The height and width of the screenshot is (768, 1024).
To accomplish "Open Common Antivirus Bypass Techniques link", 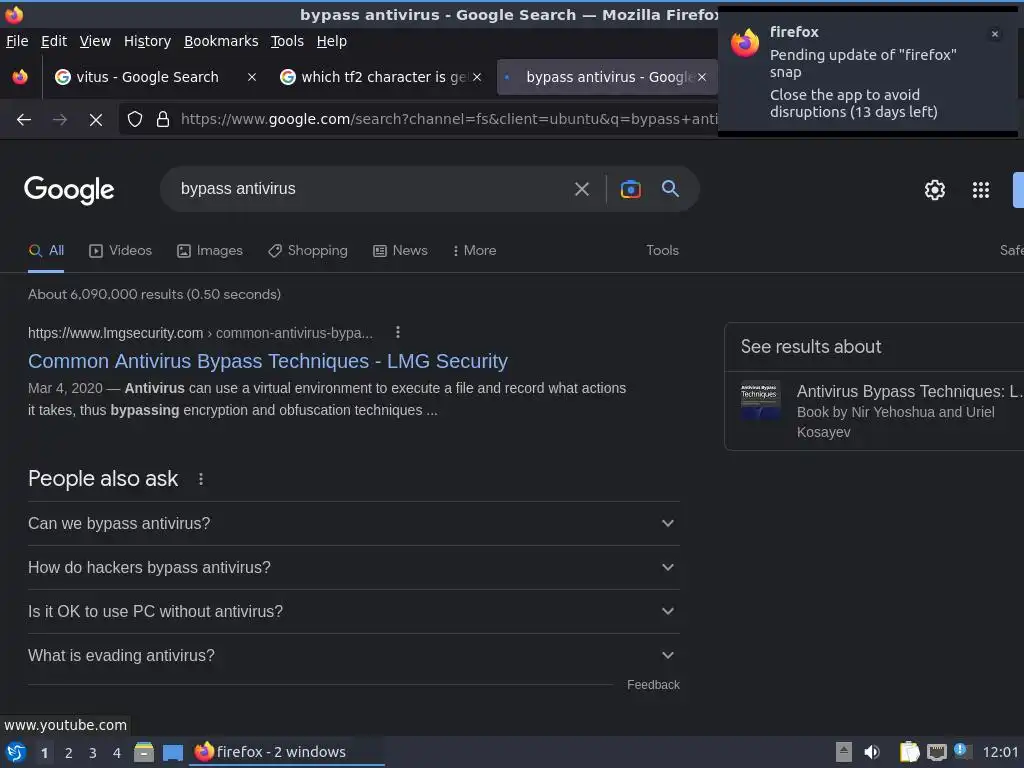I will (x=268, y=361).
